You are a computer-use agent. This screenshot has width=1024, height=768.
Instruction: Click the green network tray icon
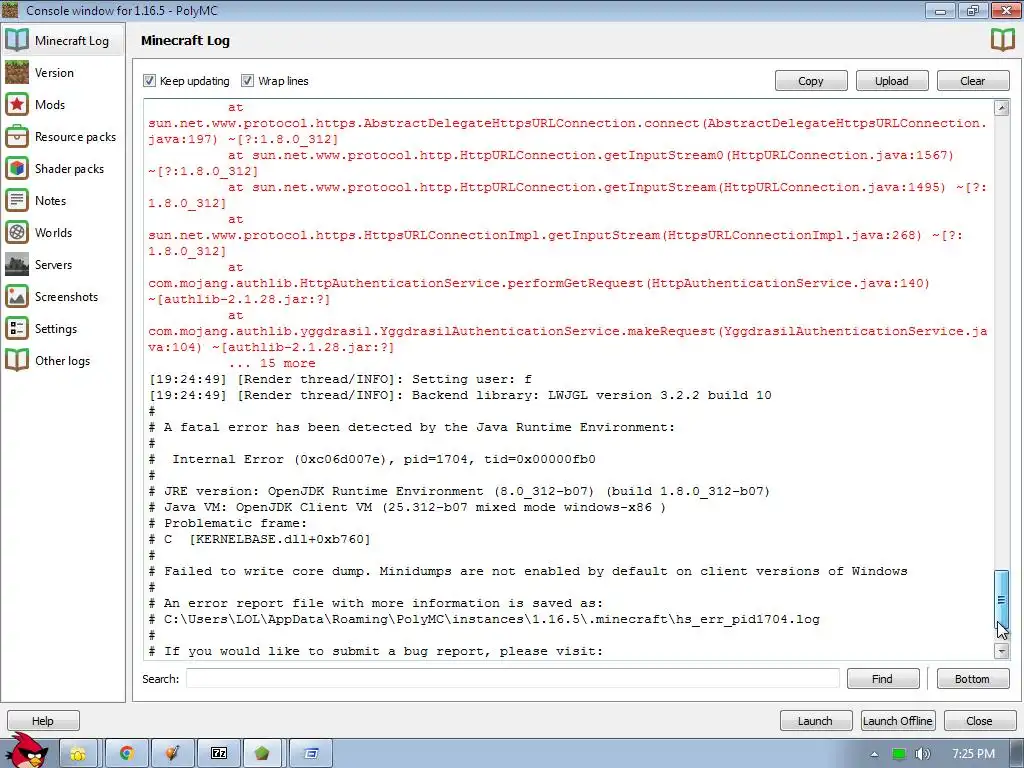pyautogui.click(x=899, y=754)
